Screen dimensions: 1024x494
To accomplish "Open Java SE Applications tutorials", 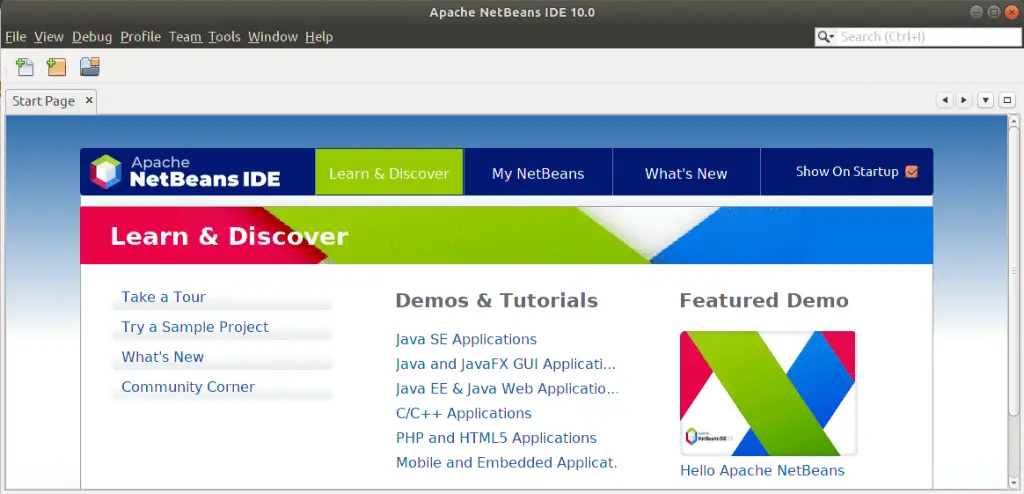I will [466, 339].
